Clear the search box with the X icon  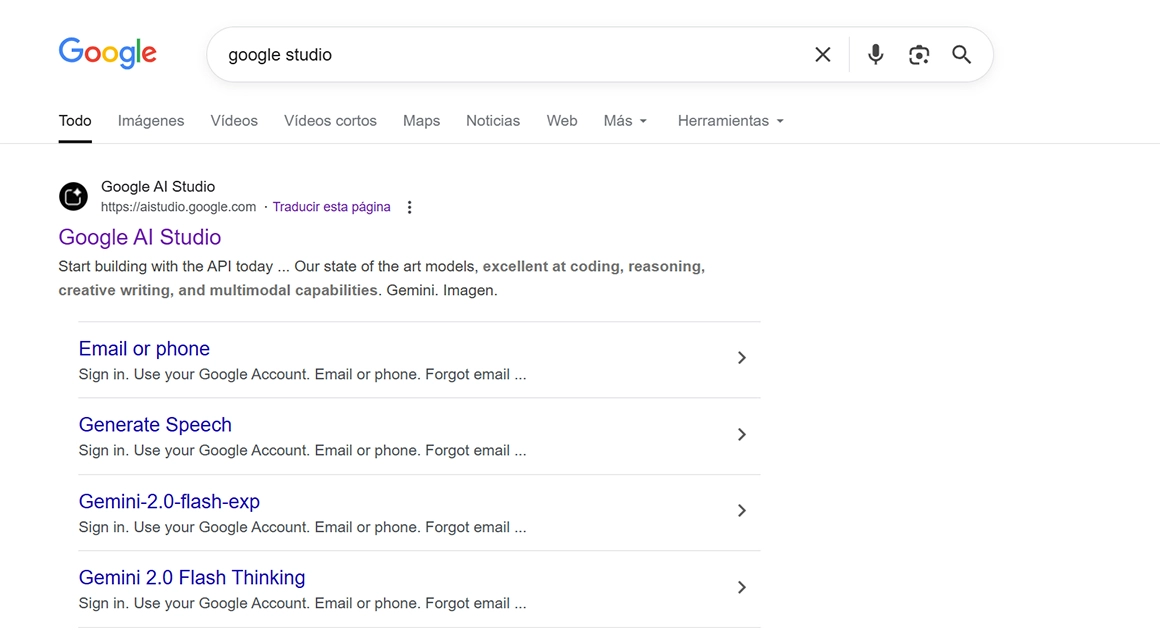coord(823,55)
